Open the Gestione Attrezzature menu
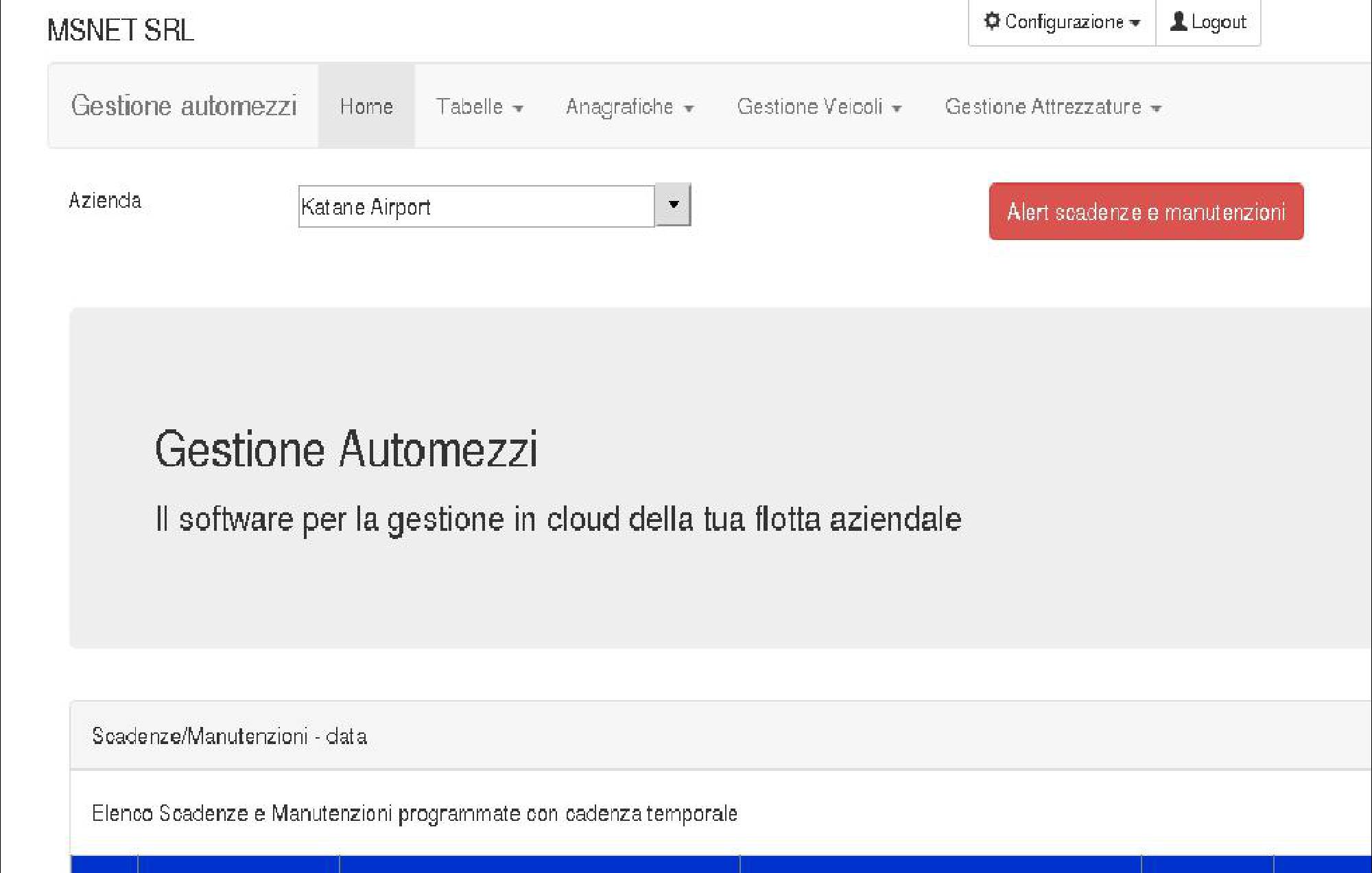 (x=1053, y=106)
